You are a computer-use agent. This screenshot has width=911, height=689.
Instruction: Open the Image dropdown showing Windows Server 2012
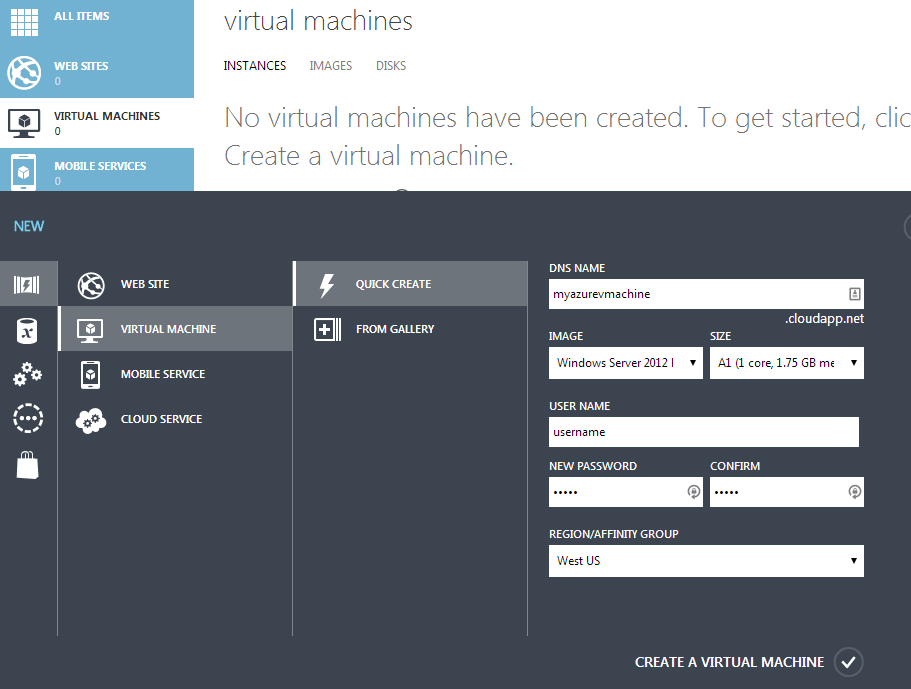click(x=626, y=363)
